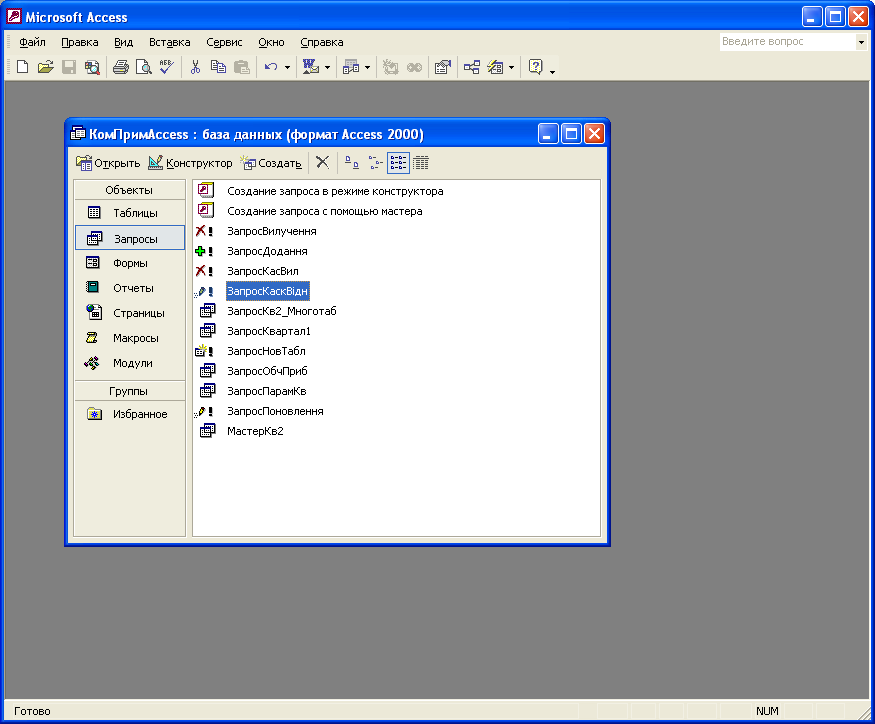
Task: Cut with the scissors icon
Action: point(195,68)
